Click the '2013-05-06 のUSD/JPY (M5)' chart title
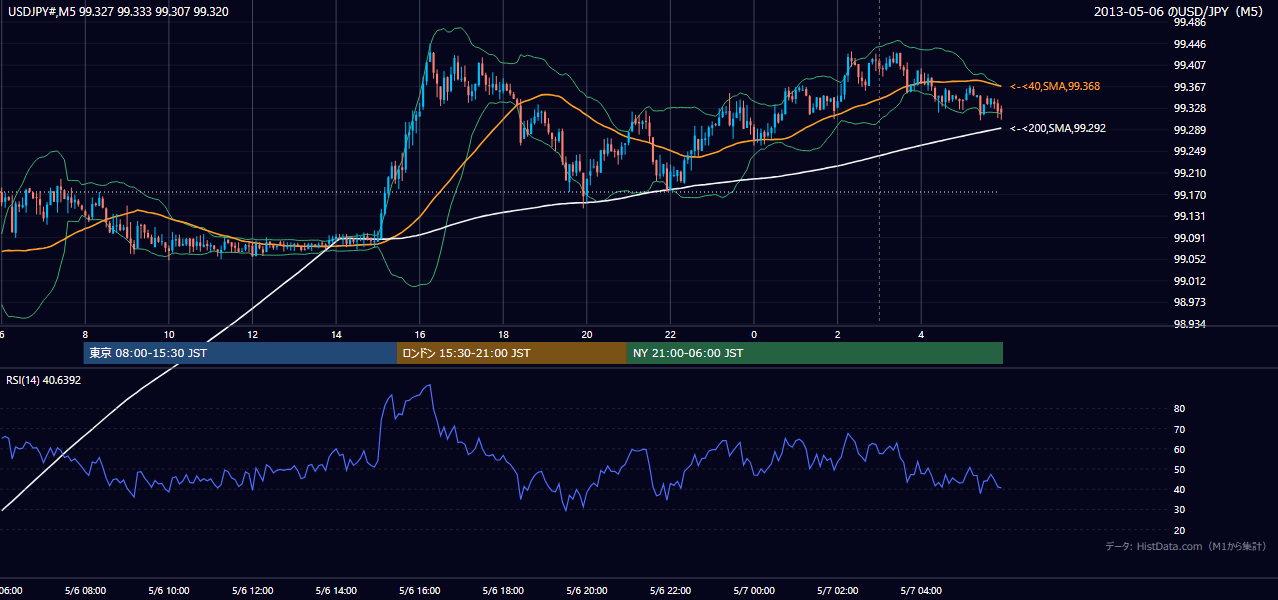This screenshot has width=1278, height=600. [x=1180, y=11]
